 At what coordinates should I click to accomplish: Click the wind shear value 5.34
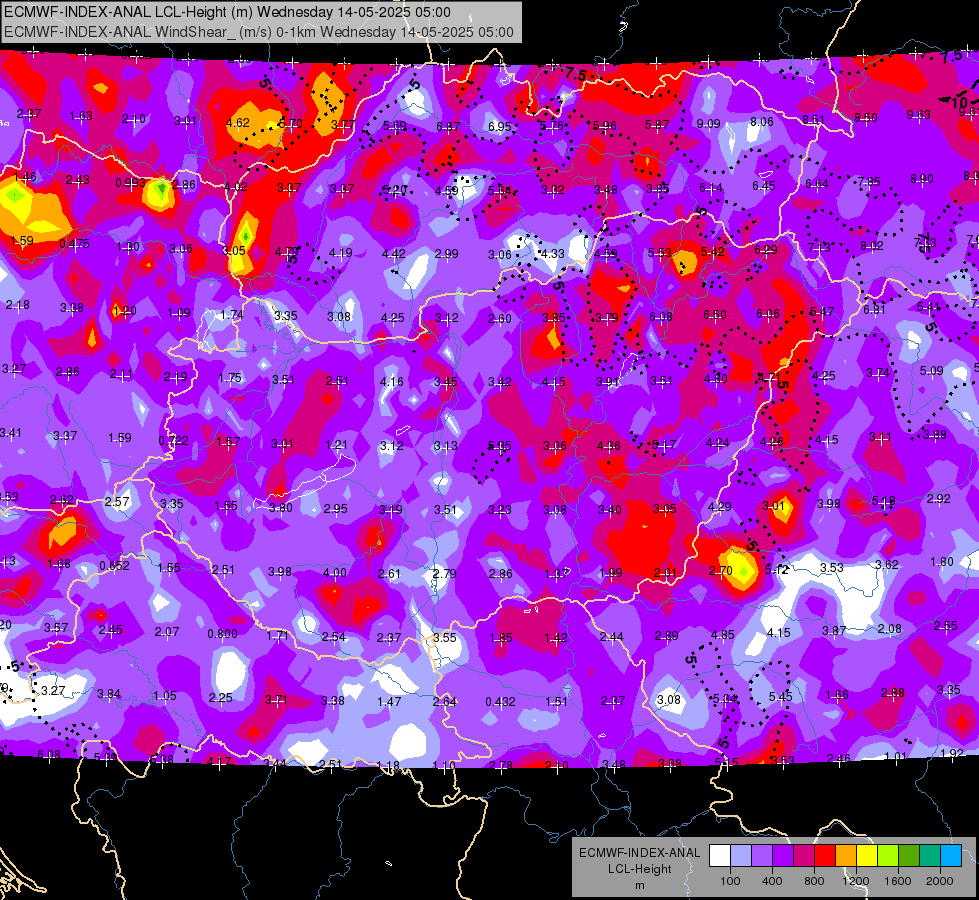tap(725, 698)
